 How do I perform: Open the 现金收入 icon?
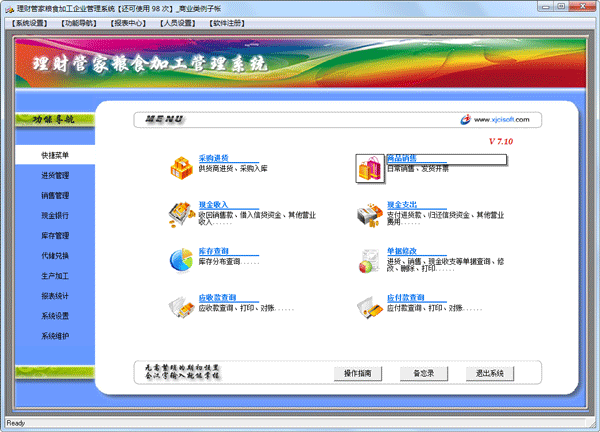click(181, 213)
